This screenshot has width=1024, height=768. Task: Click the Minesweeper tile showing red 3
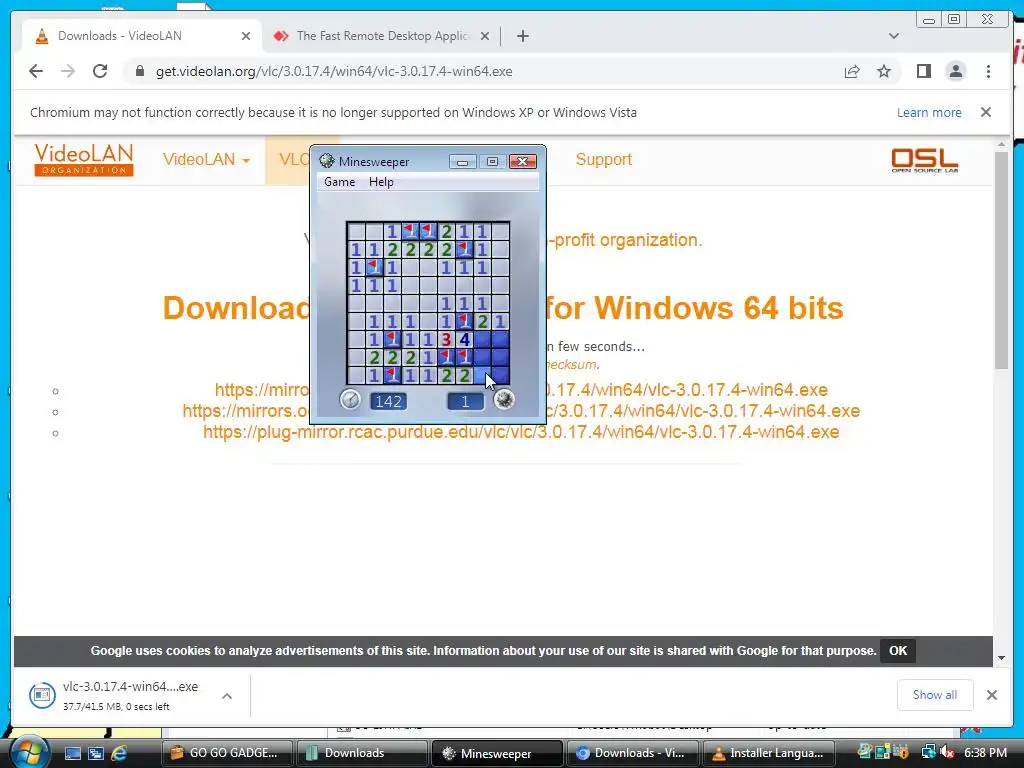(446, 339)
